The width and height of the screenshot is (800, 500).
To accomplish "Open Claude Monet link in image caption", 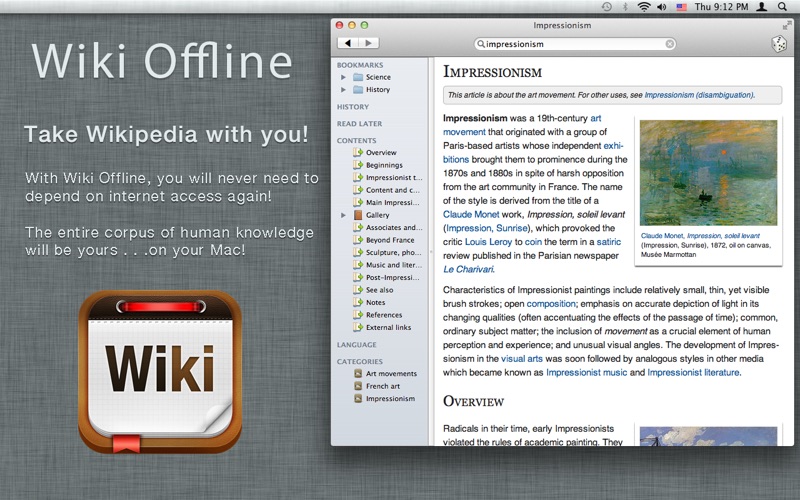I will 663,236.
